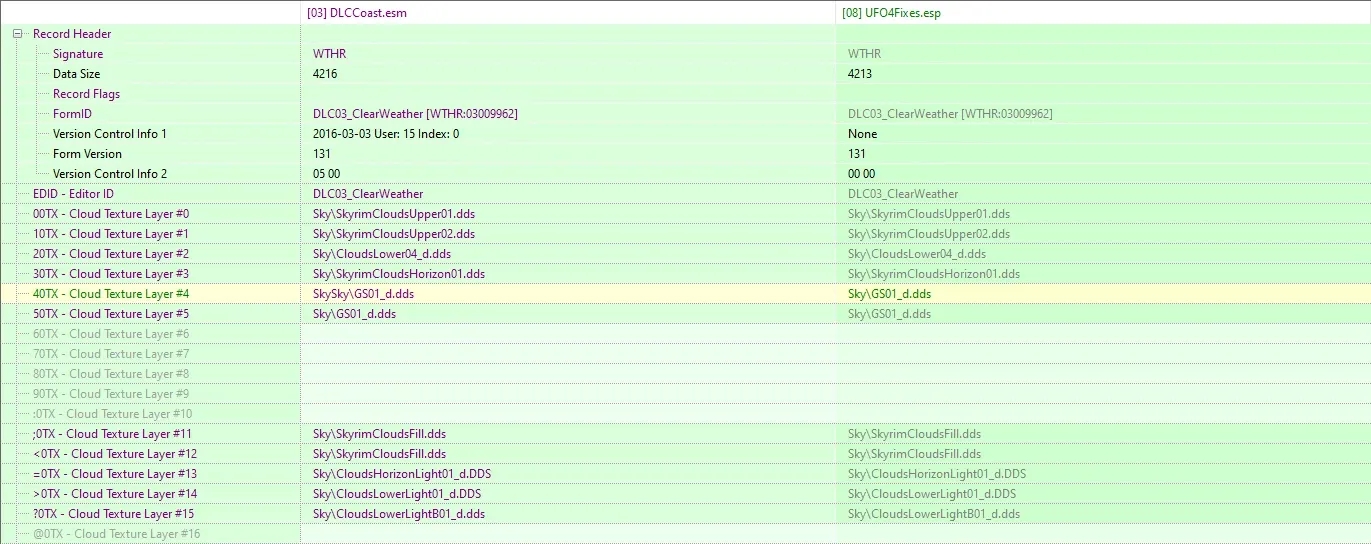Select 60TX - Cloud Texture Layer #6
The image size is (1371, 544).
pyautogui.click(x=111, y=334)
